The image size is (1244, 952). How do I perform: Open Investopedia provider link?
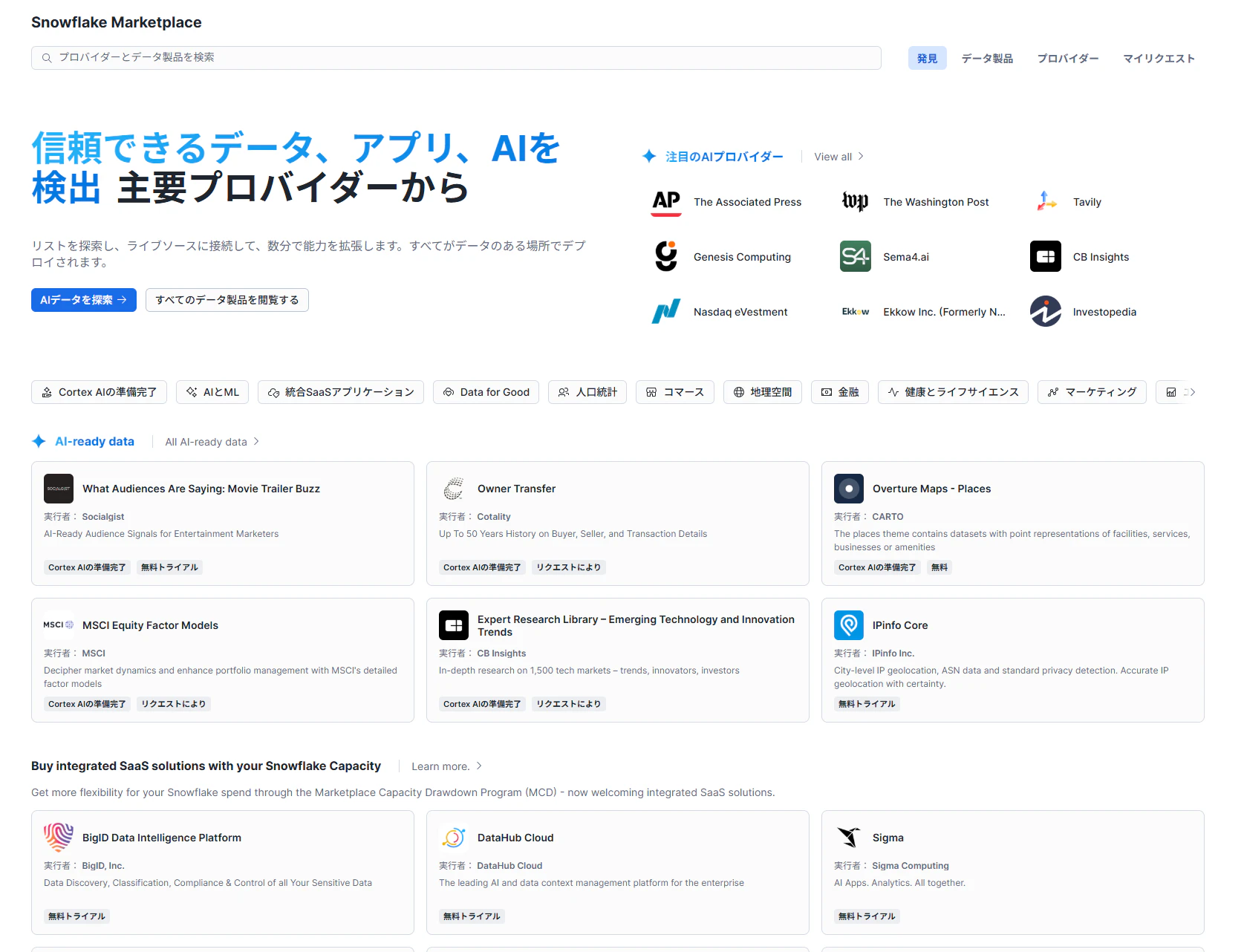(1104, 312)
